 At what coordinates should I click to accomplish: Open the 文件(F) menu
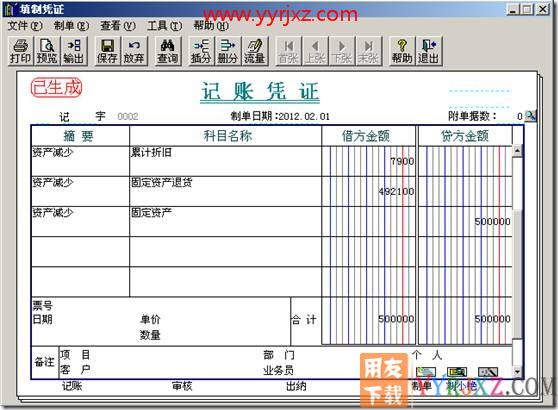pyautogui.click(x=25, y=26)
